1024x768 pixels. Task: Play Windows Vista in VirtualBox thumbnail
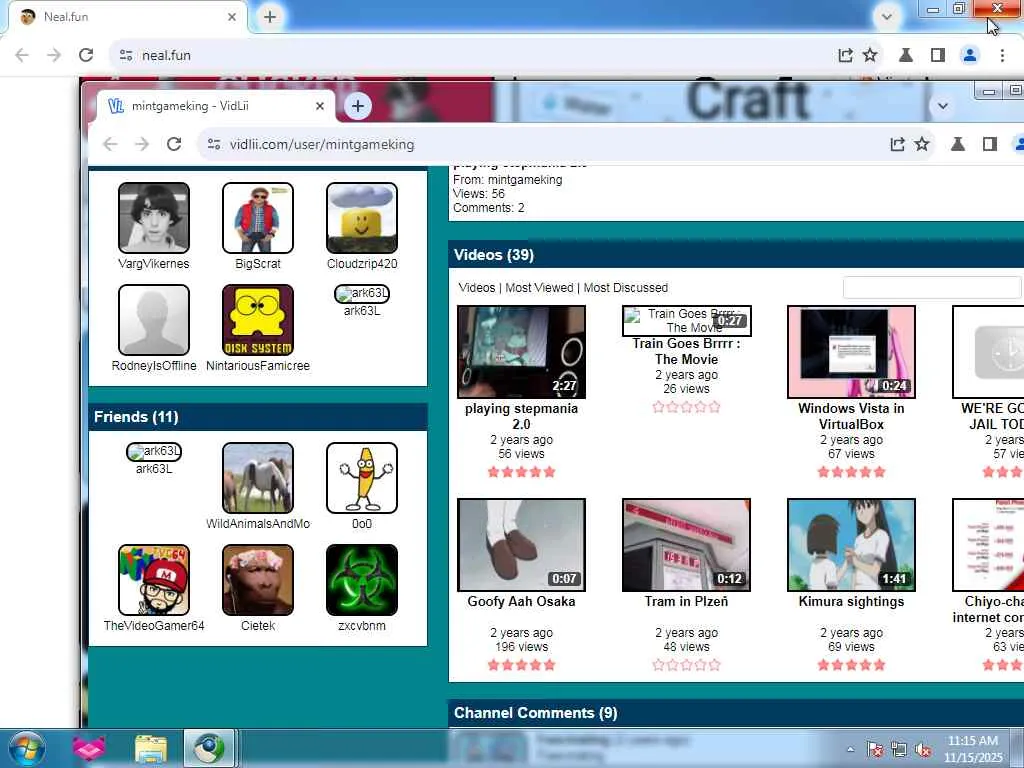pyautogui.click(x=851, y=352)
